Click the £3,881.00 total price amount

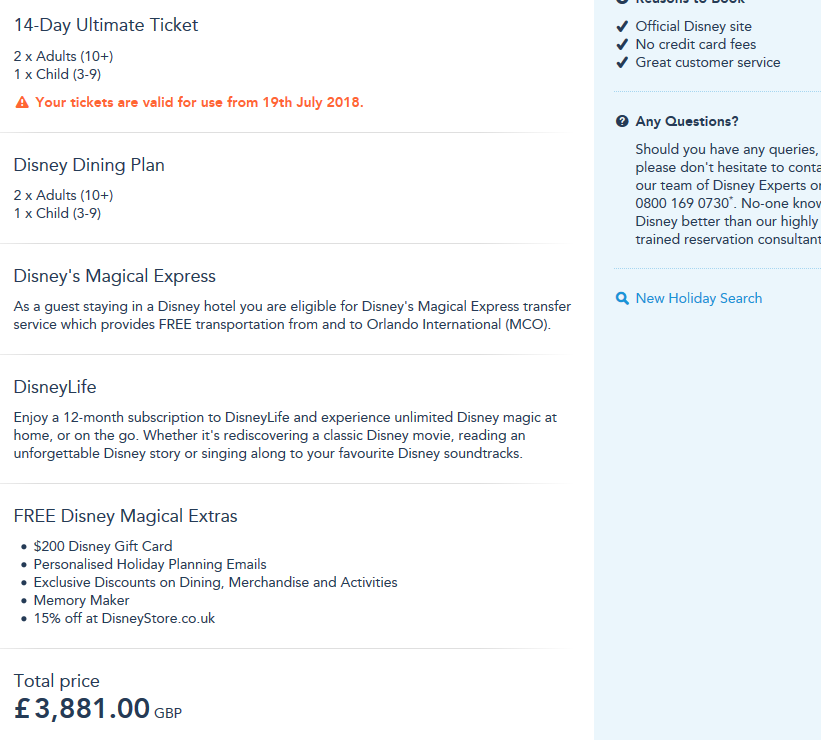pyautogui.click(x=82, y=709)
